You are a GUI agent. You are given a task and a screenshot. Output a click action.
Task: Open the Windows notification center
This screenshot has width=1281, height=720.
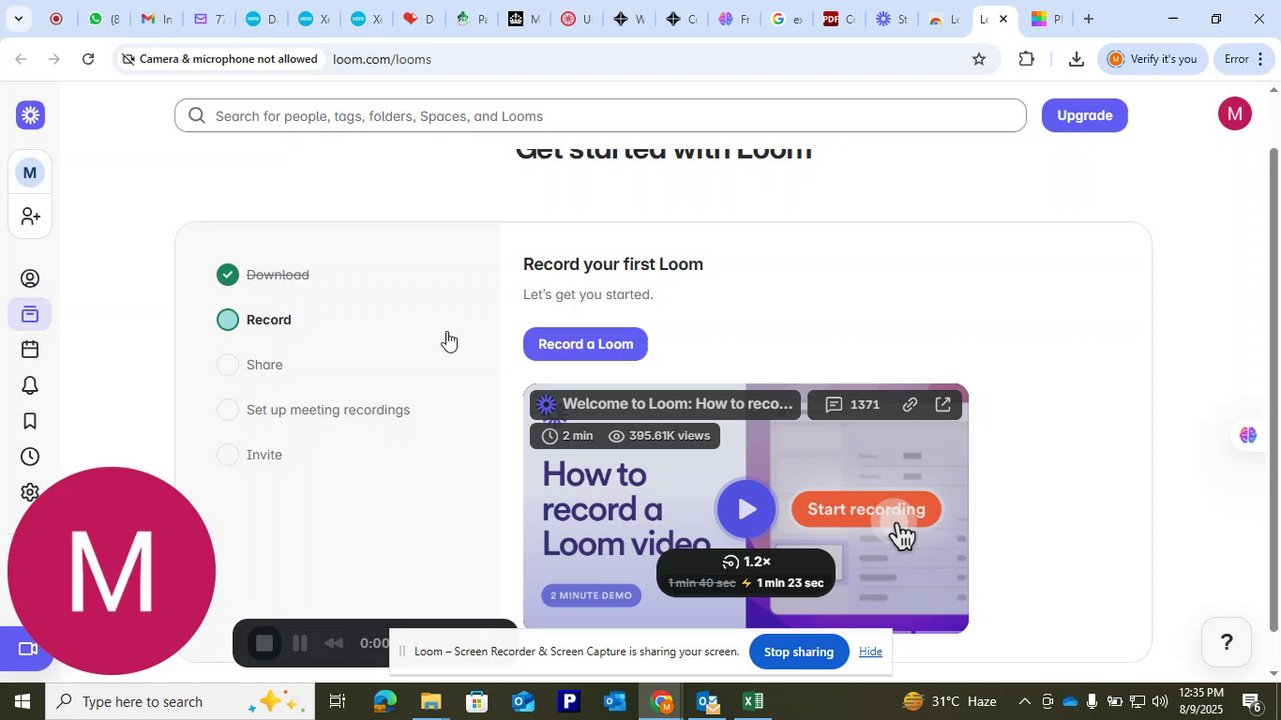[x=1252, y=701]
